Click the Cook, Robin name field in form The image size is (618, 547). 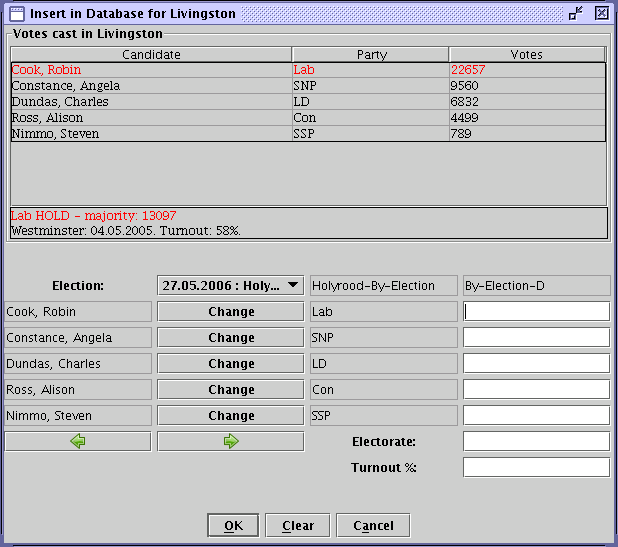tap(78, 312)
